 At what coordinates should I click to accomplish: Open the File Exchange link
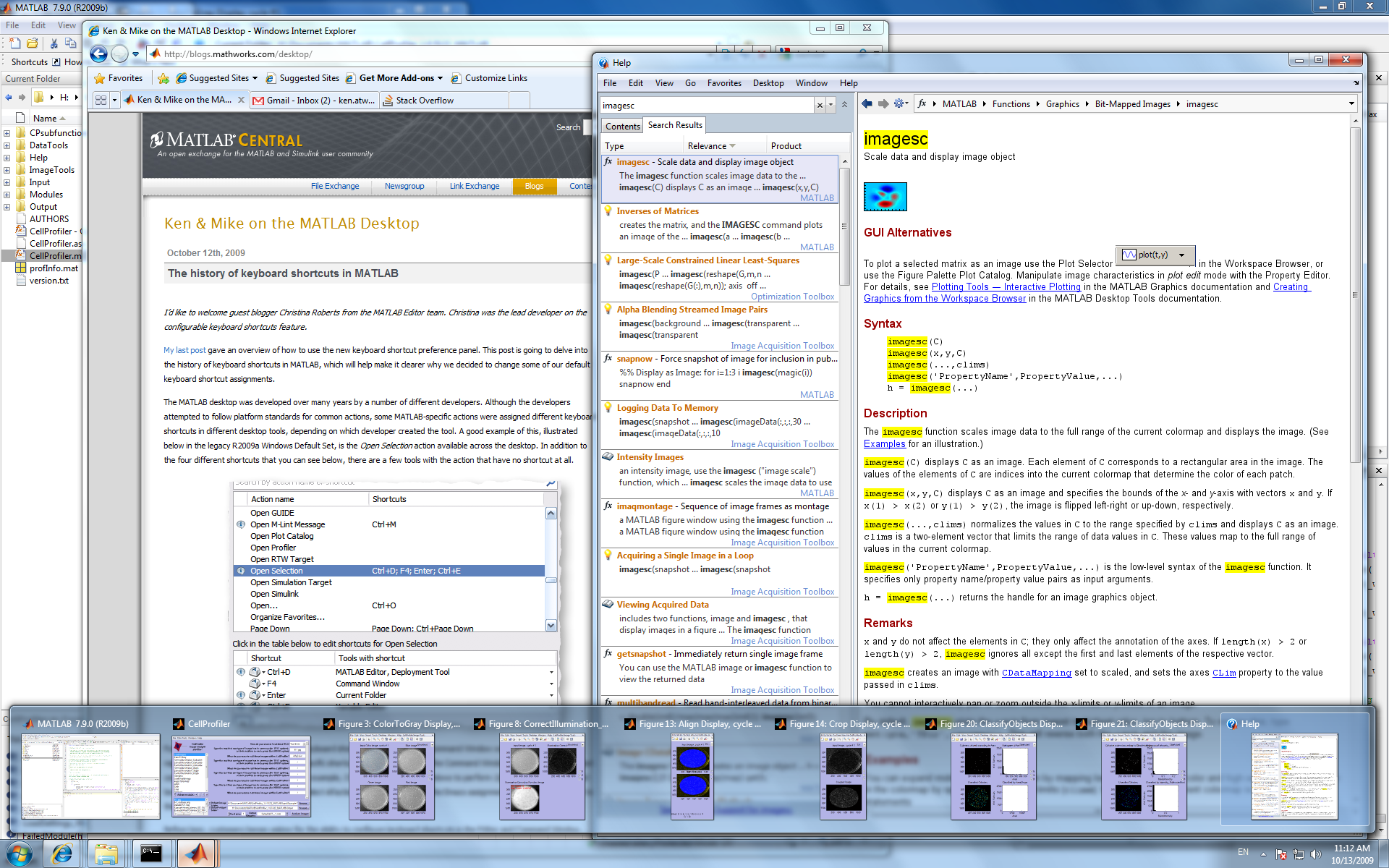tap(334, 186)
